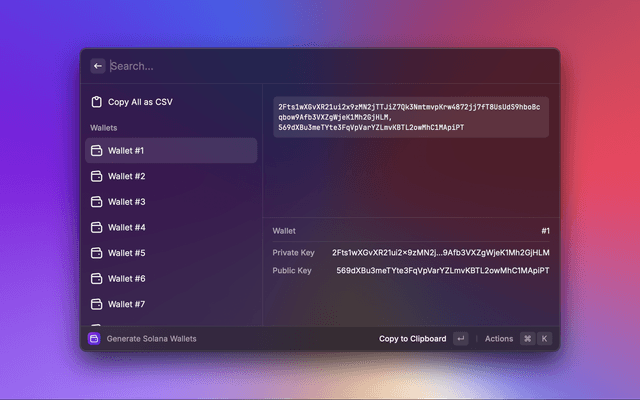Click the Public Key value in details
Screen dimensions: 640x400
[x=442, y=271]
